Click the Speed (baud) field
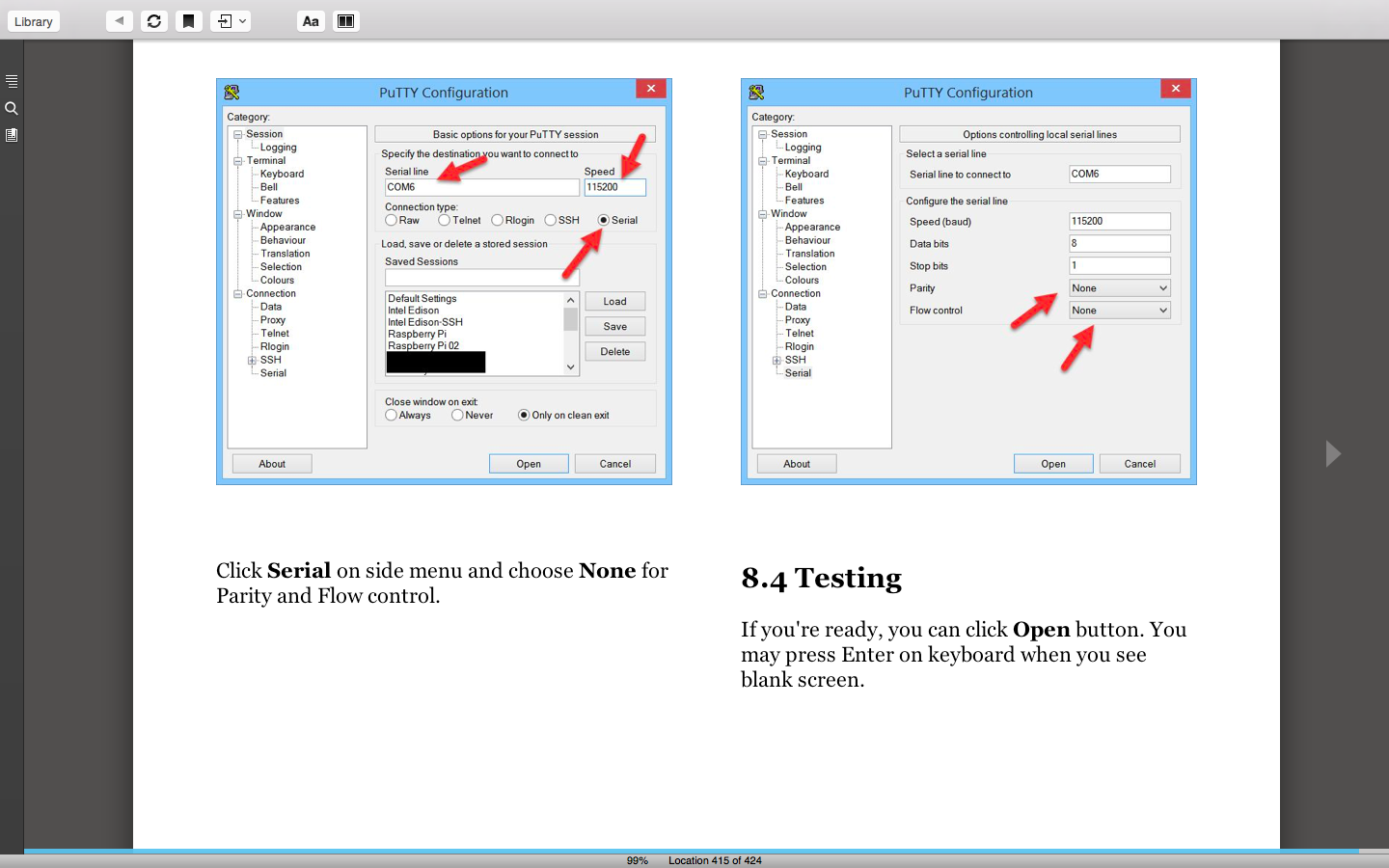This screenshot has width=1389, height=868. point(1120,221)
